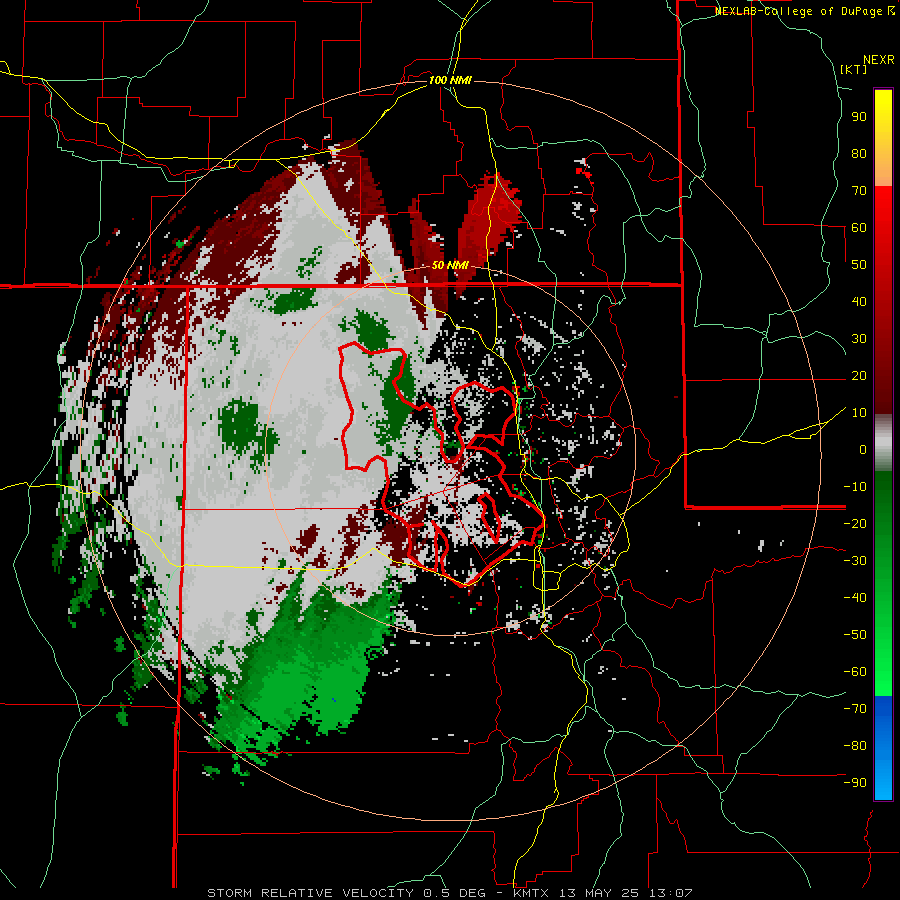The height and width of the screenshot is (900, 900).
Task: Select the 70 value on velocity scale
Action: coord(859,191)
